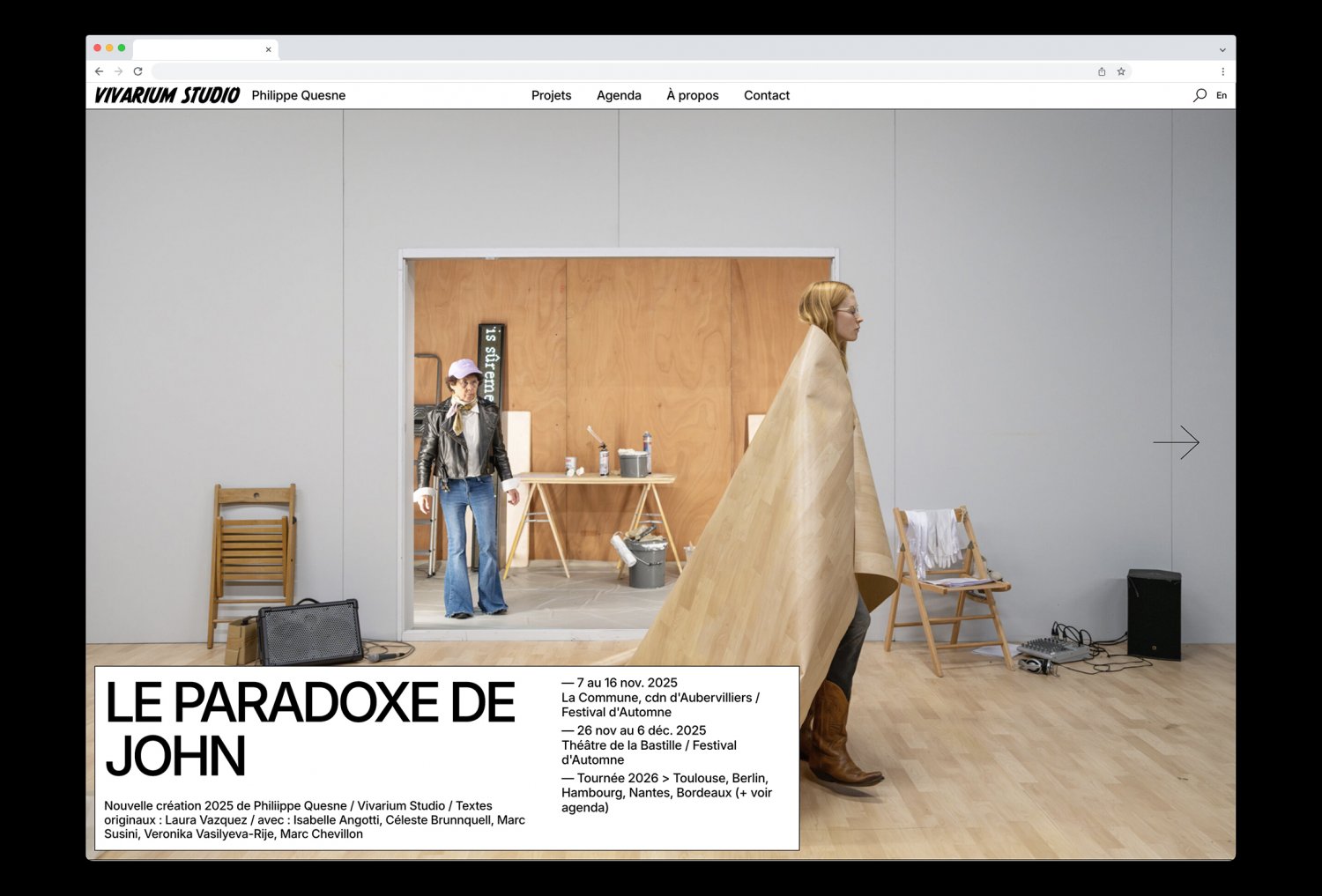Click the browser back arrow
This screenshot has width=1322, height=896.
(x=99, y=71)
